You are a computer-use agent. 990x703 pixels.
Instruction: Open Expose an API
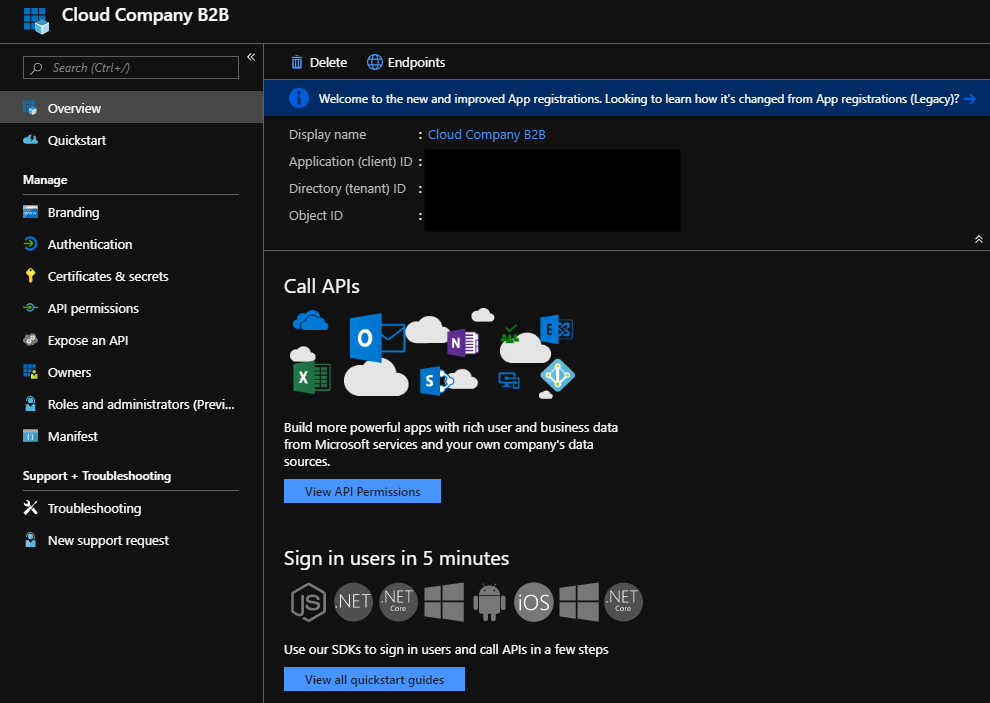pos(87,340)
